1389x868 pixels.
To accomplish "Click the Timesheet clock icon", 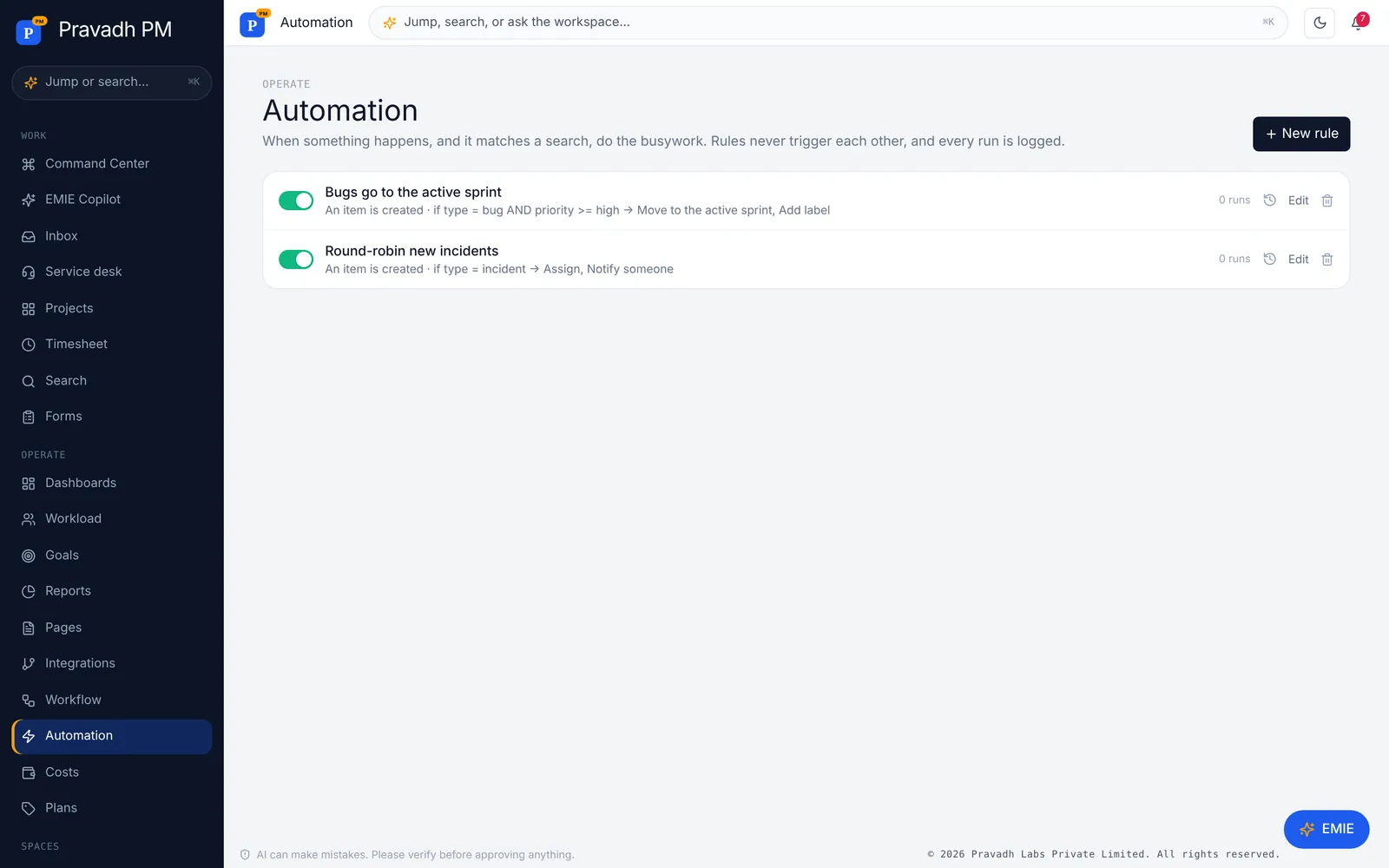I will [29, 345].
